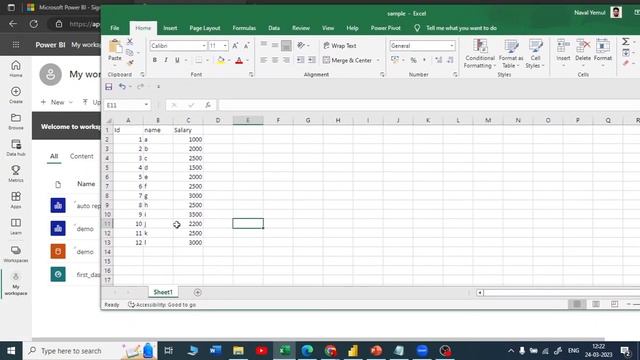Click Insert cells icon

[x=563, y=45]
